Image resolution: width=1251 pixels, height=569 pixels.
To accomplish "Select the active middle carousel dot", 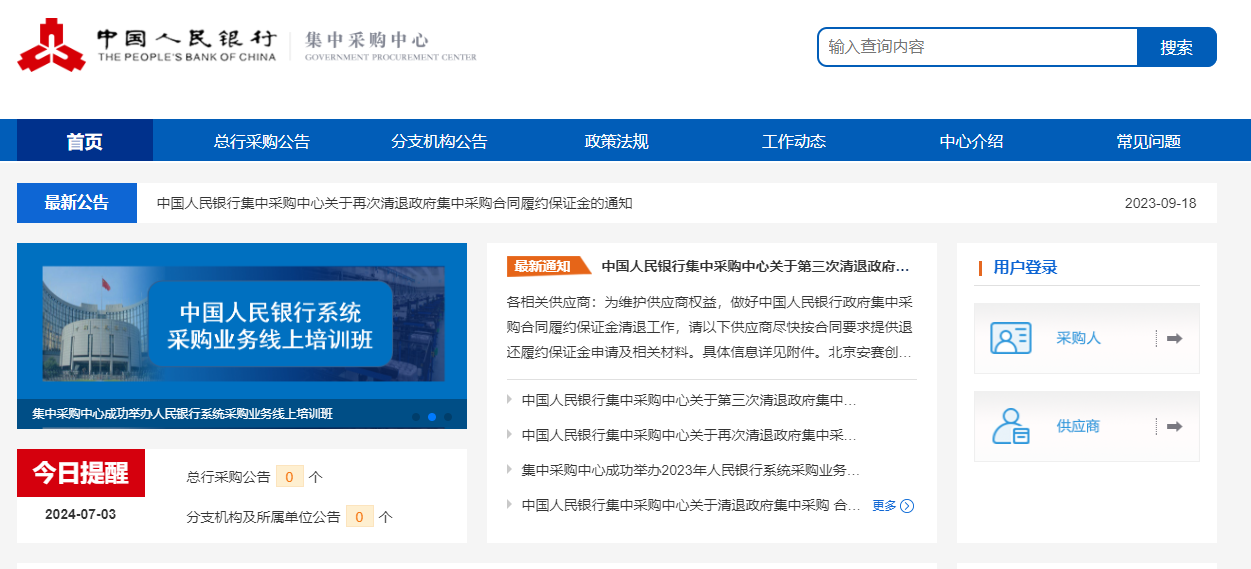I will (432, 416).
